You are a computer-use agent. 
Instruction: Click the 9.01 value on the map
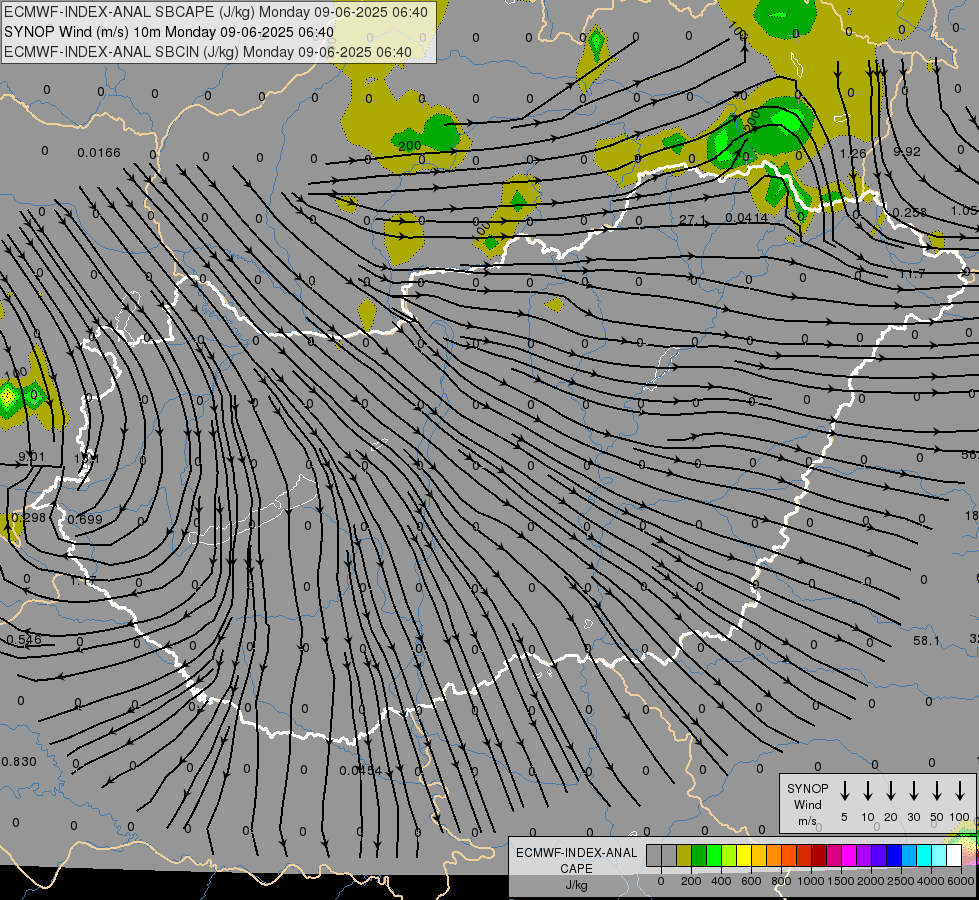tap(31, 457)
